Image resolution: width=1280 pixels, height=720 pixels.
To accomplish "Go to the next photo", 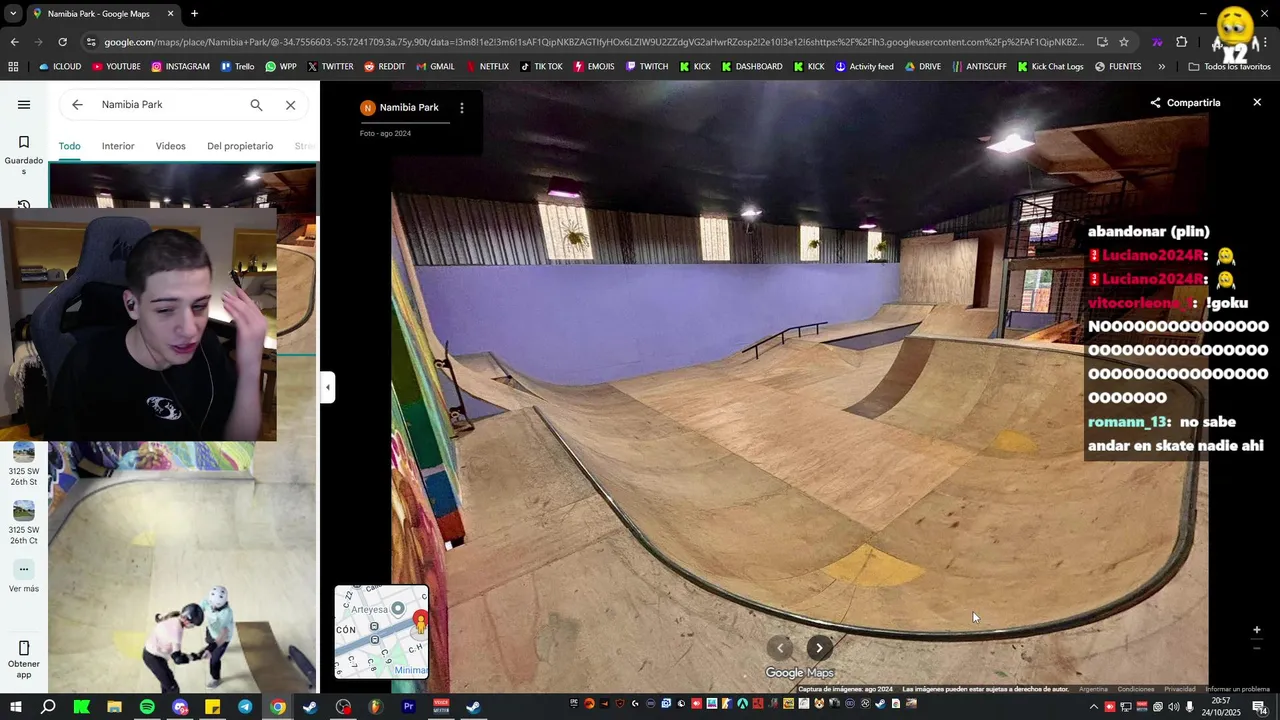I will coord(819,648).
